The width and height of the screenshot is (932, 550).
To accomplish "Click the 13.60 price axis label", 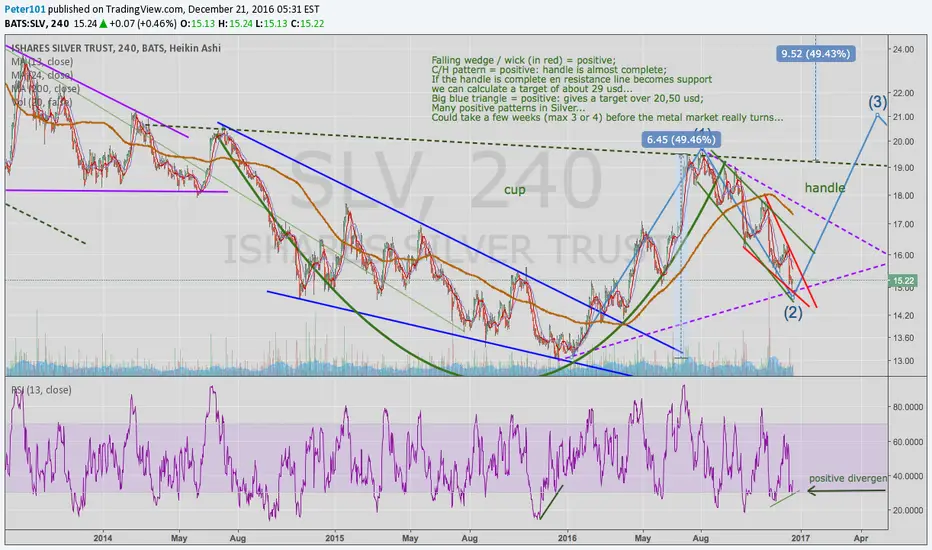I will [x=903, y=338].
